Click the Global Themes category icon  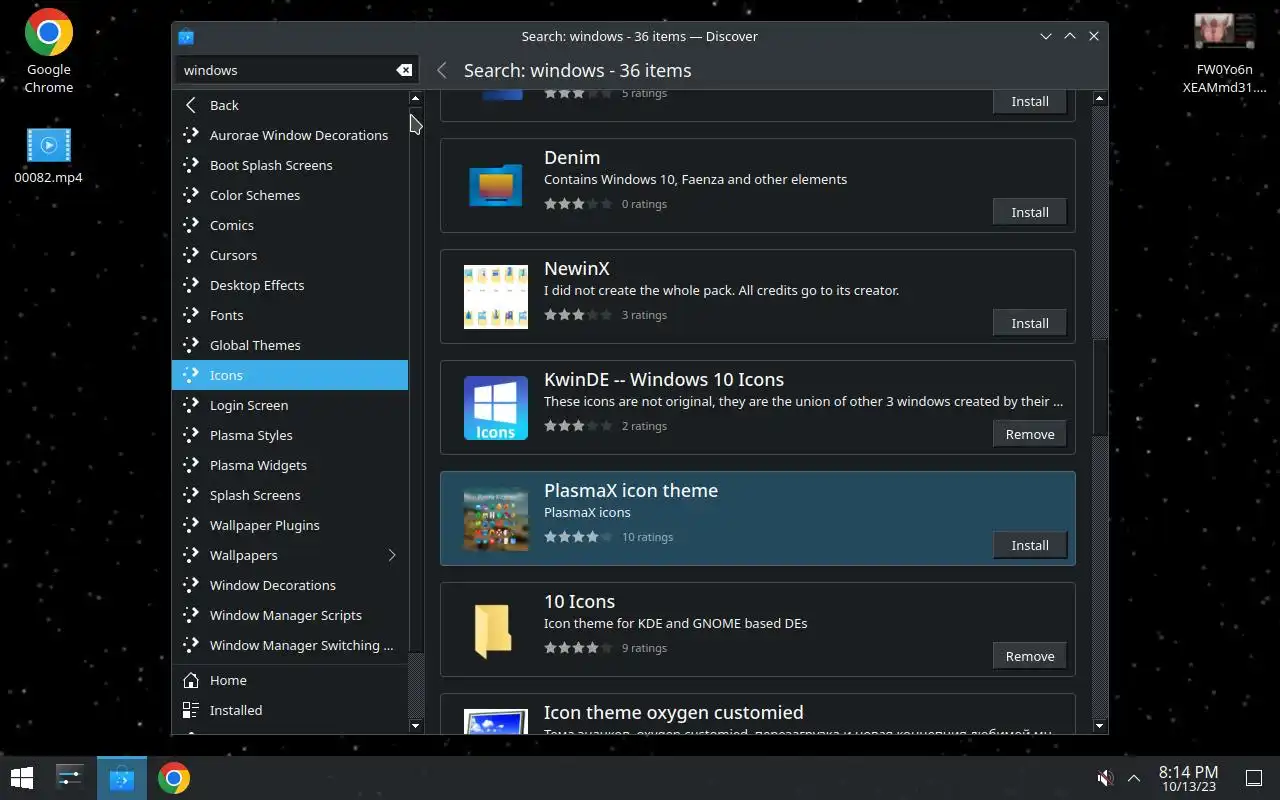tap(191, 345)
